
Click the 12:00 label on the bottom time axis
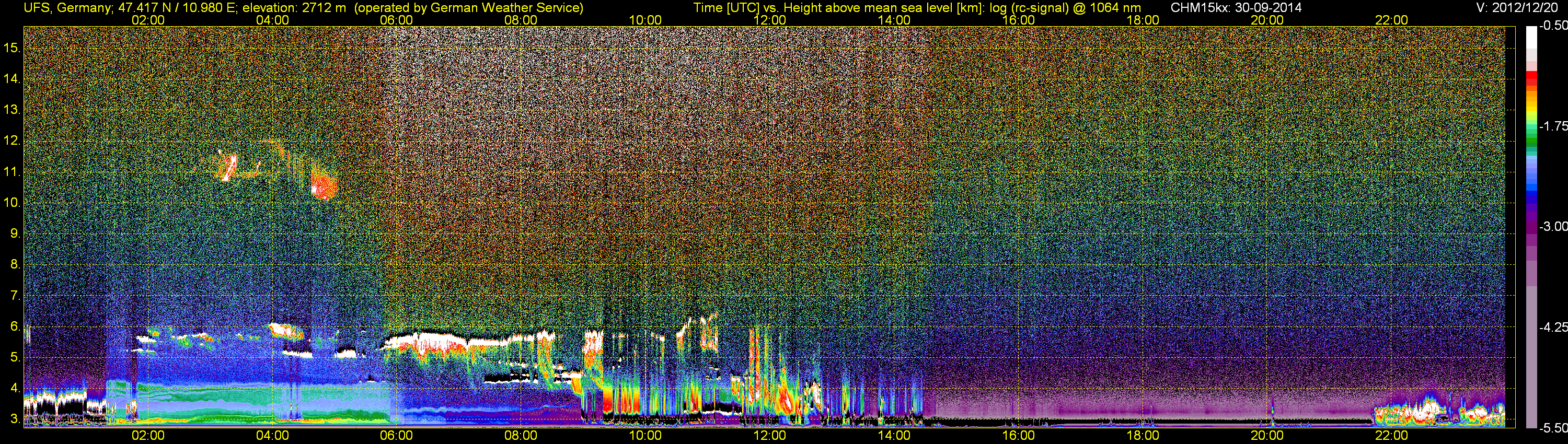(x=769, y=436)
